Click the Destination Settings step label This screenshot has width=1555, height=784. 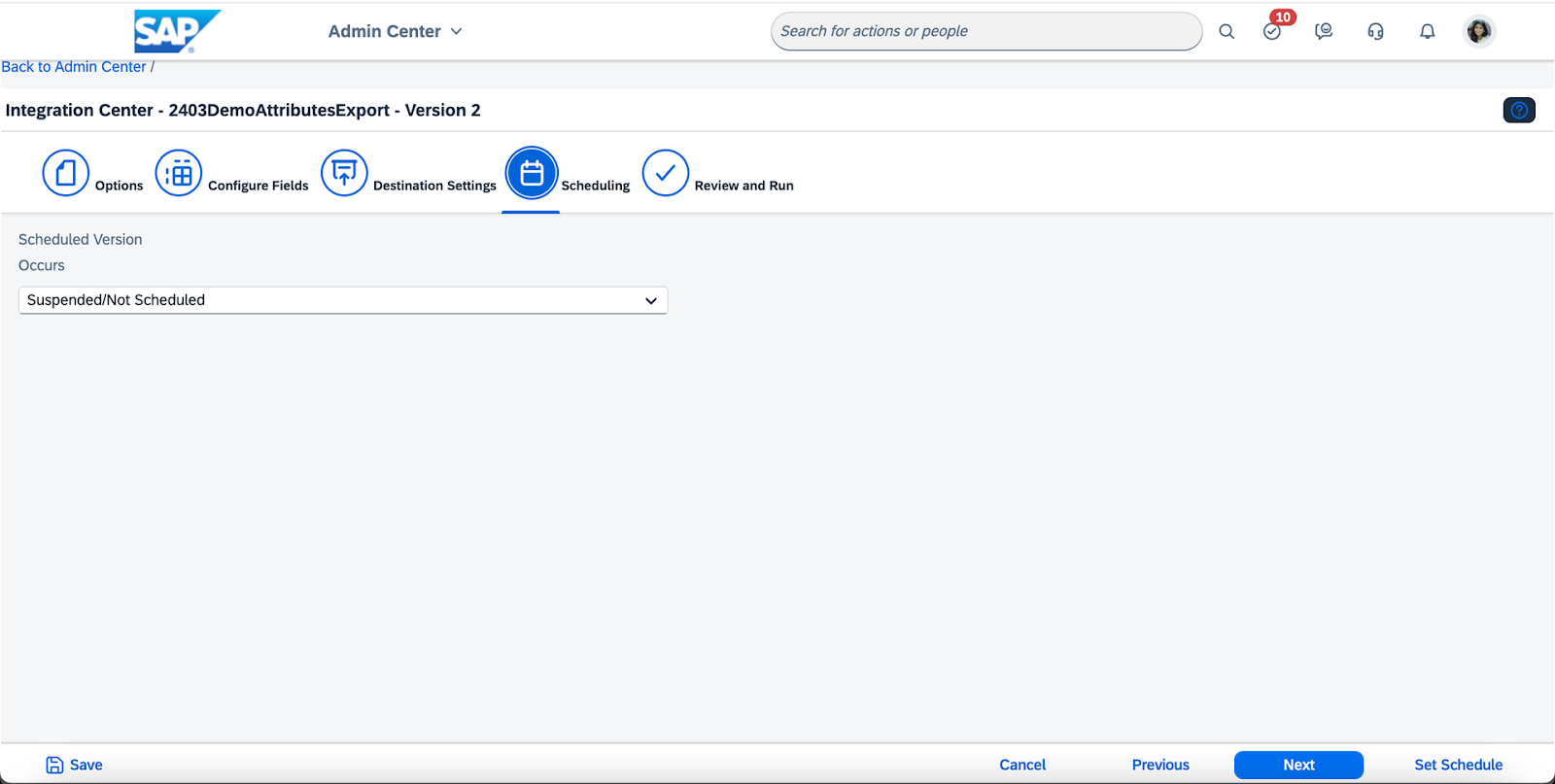click(x=434, y=186)
